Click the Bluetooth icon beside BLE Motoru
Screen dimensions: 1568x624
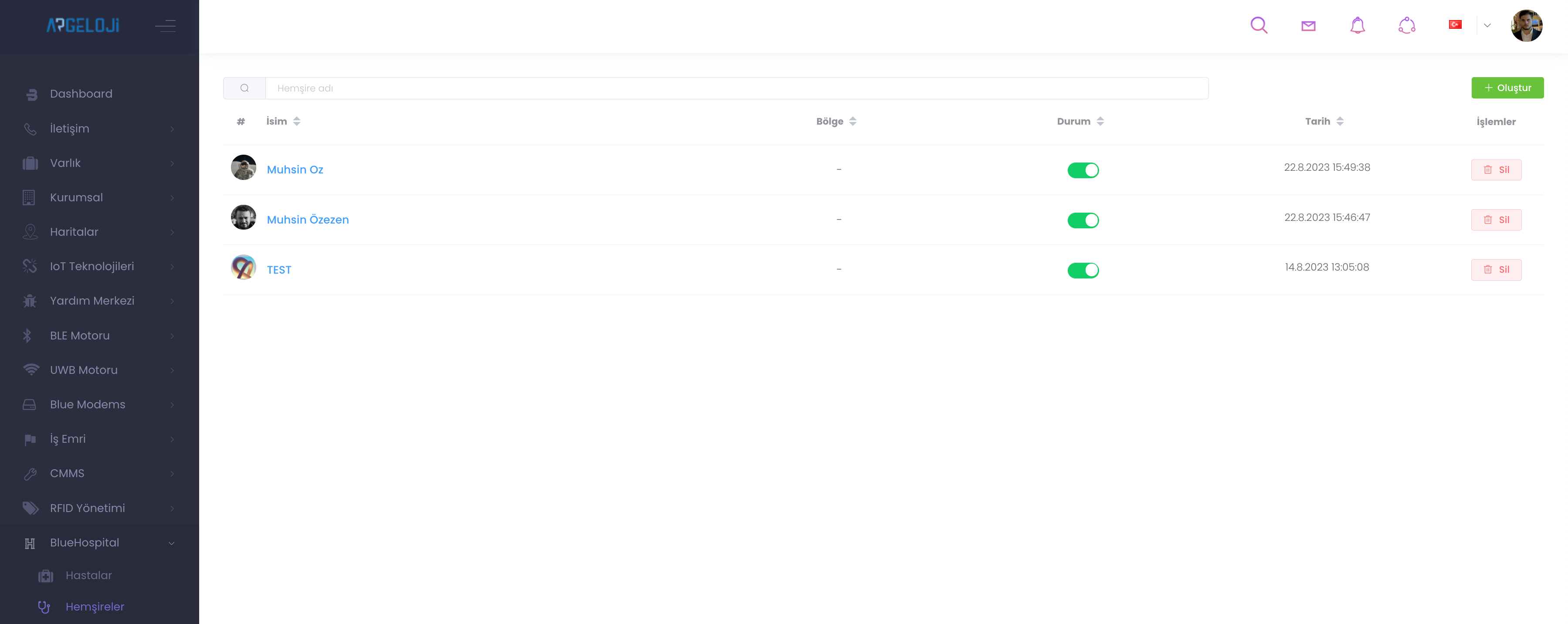point(27,336)
